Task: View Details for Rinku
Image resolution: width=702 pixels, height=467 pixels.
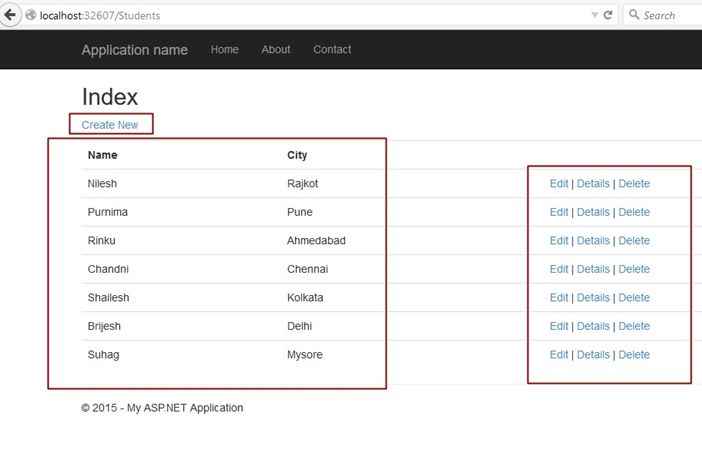Action: [x=593, y=241]
